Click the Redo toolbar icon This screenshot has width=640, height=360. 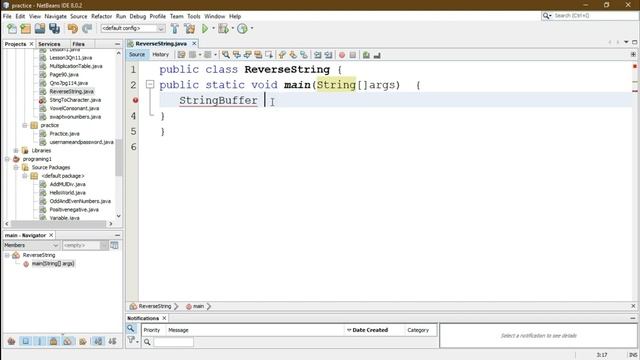(87, 29)
